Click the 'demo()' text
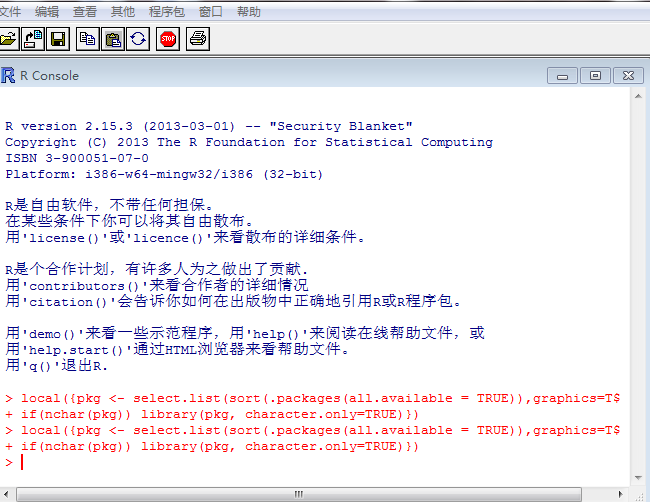Viewport: 650px width, 502px height. point(52,334)
